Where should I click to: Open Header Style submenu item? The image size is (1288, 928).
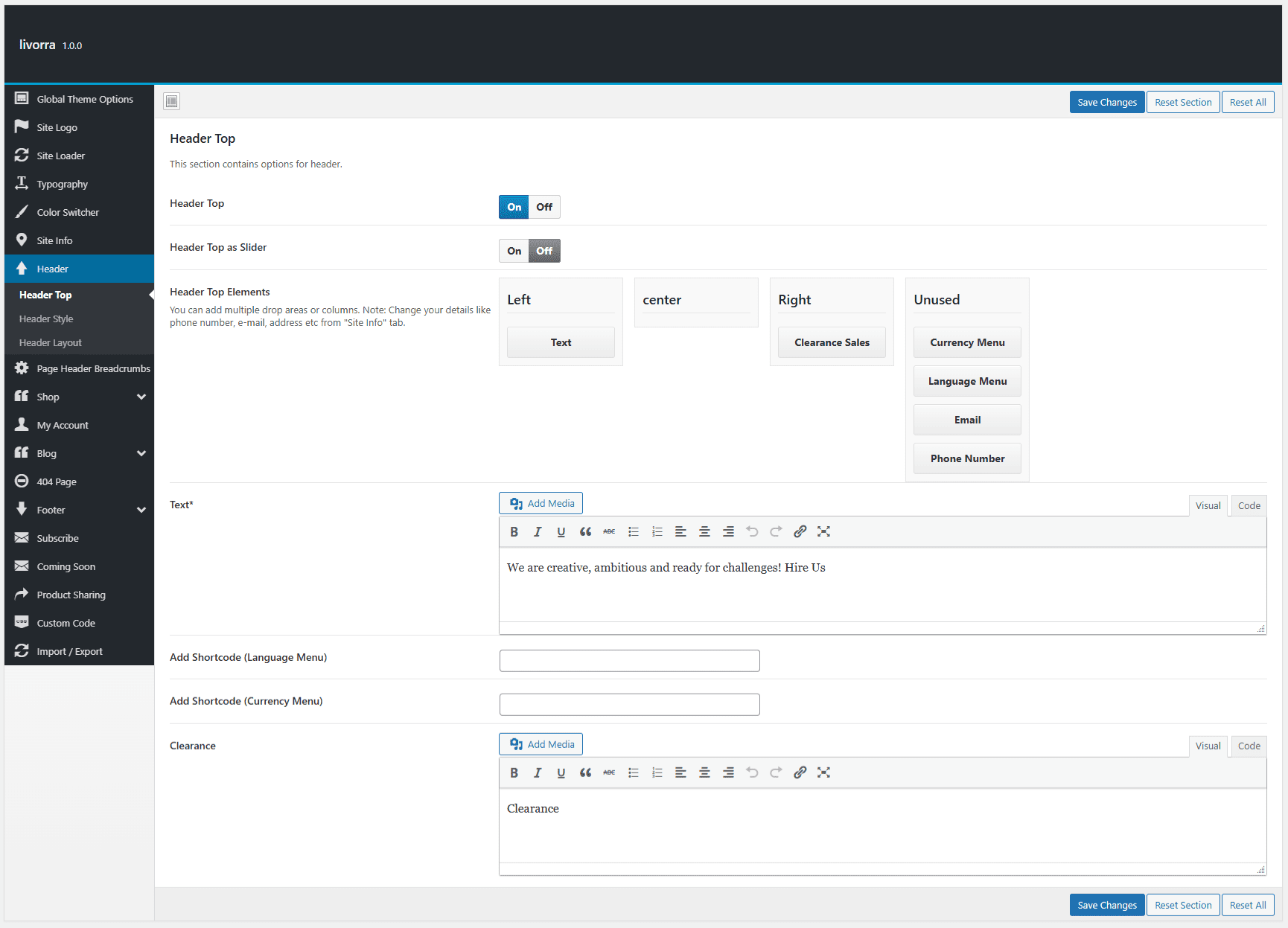tap(46, 319)
